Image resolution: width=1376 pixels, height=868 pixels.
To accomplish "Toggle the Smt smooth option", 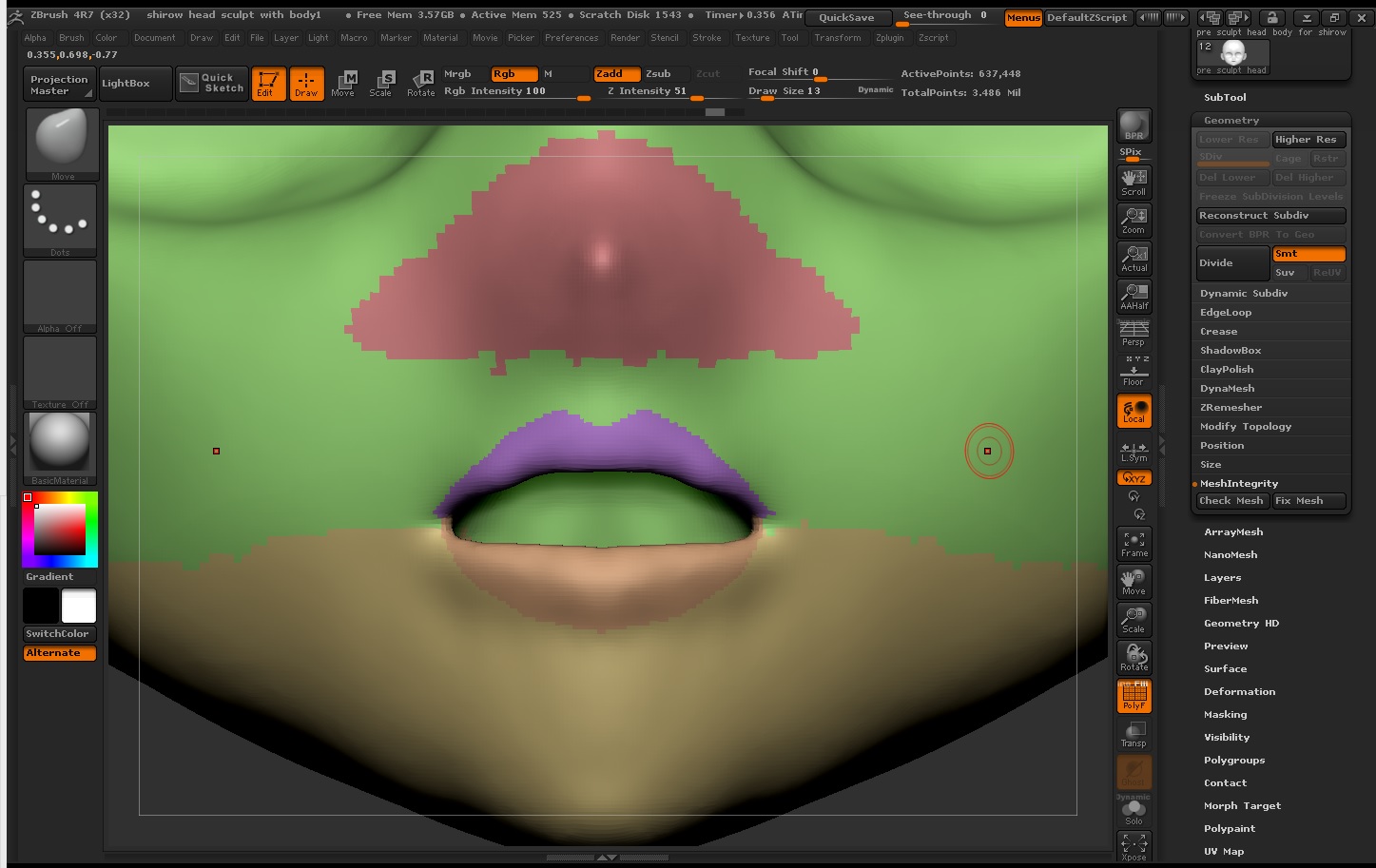I will pyautogui.click(x=1308, y=254).
